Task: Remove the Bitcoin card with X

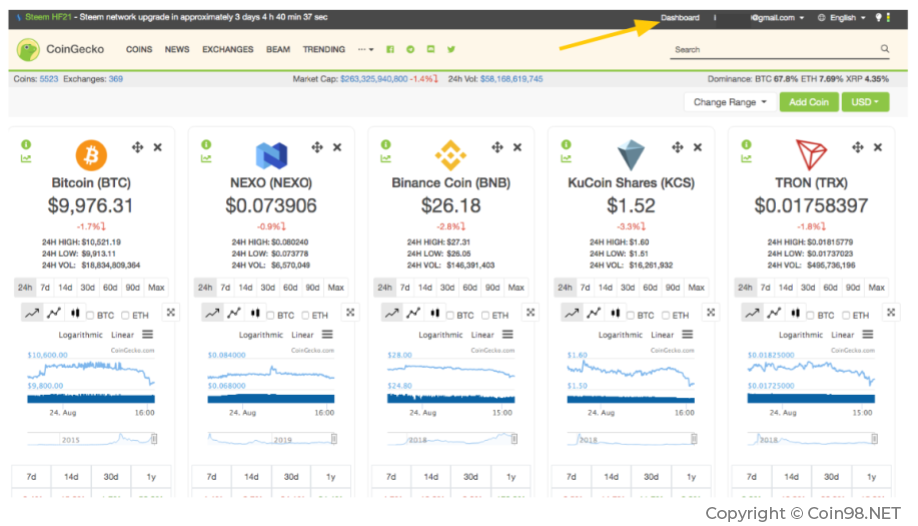Action: tap(157, 148)
